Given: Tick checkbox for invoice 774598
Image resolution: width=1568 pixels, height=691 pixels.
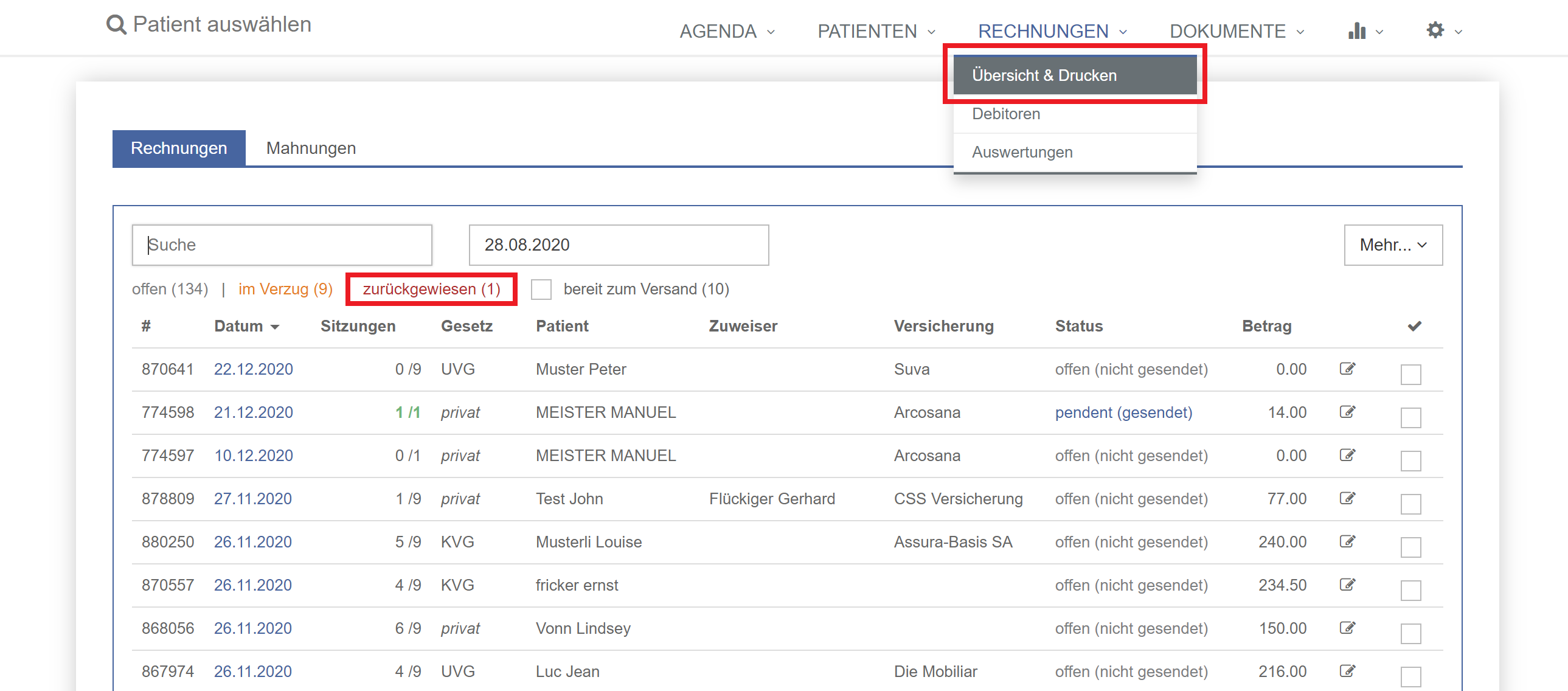Looking at the screenshot, I should click(1410, 418).
